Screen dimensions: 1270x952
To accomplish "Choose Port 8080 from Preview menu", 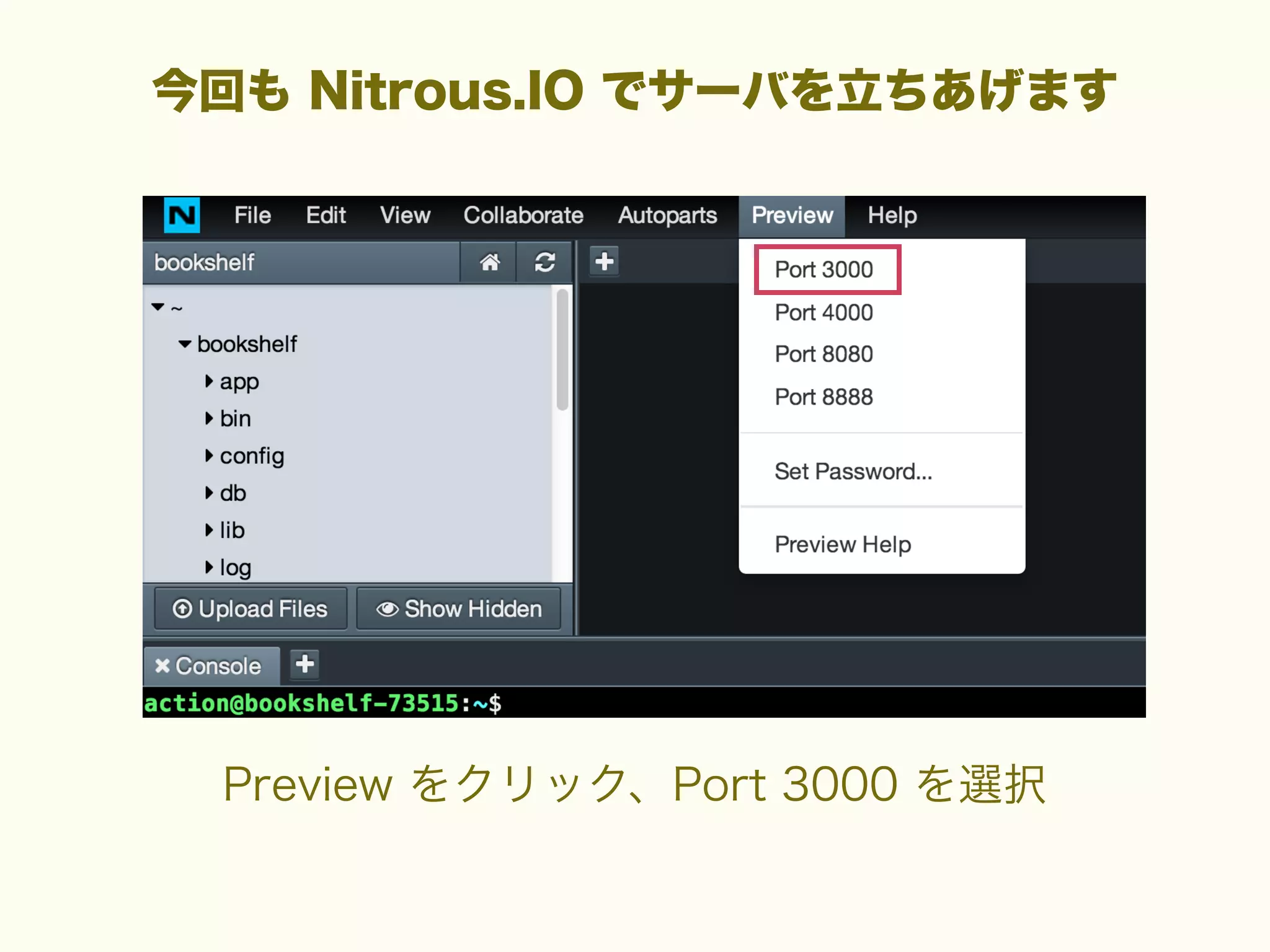I will click(824, 354).
